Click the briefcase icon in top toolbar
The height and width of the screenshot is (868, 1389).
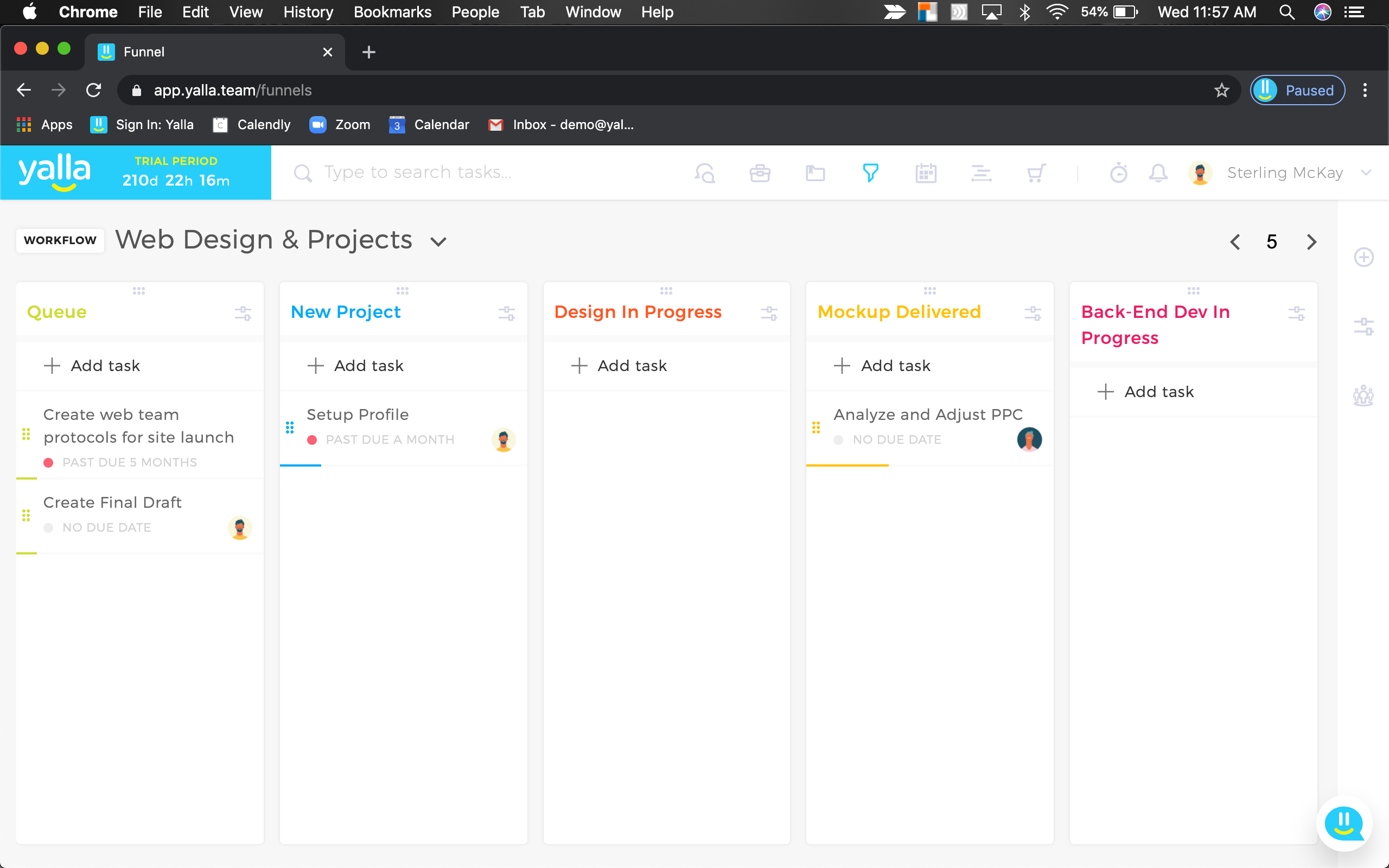click(760, 173)
